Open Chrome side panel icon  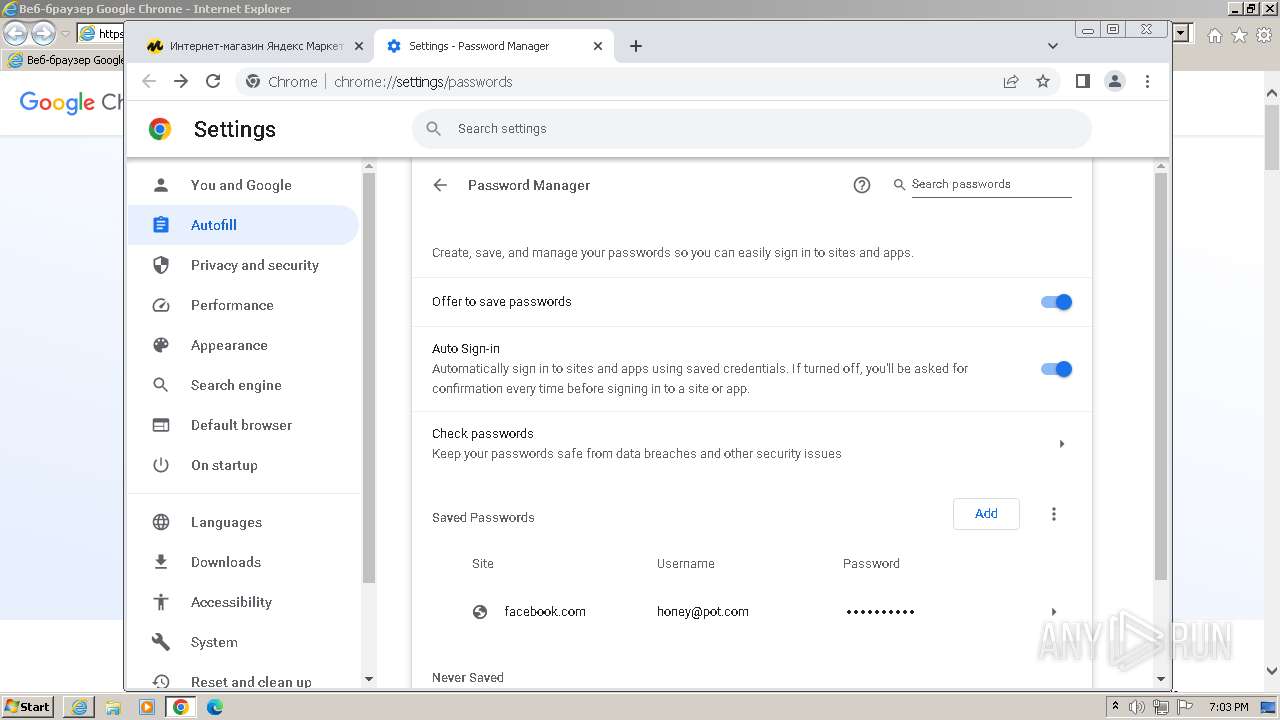click(1082, 82)
